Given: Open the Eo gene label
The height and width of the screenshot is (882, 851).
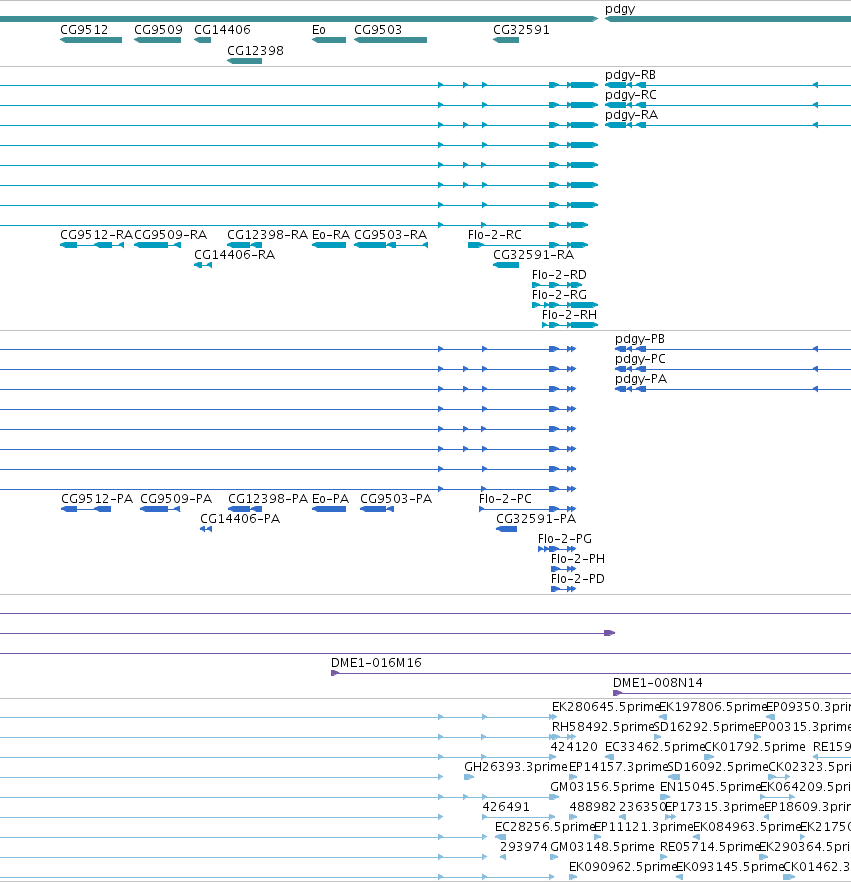Looking at the screenshot, I should click(x=319, y=30).
